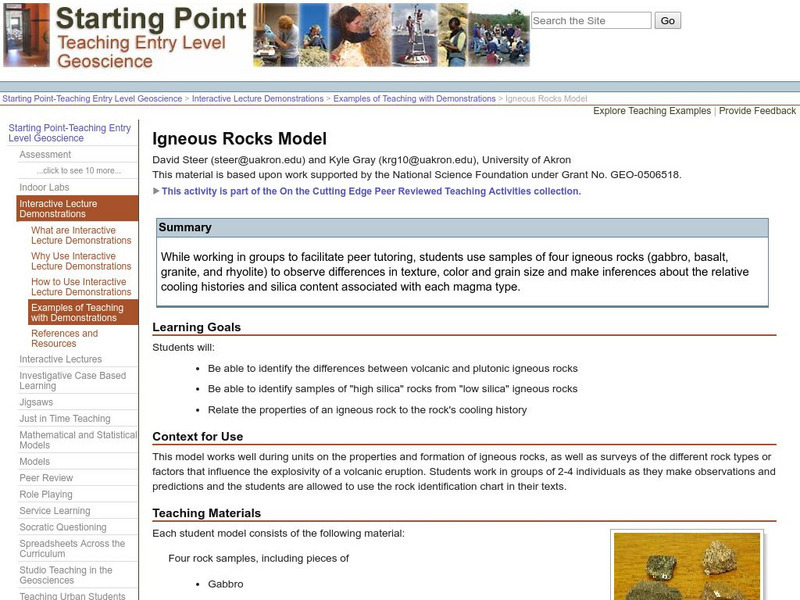Open Why Use Interactive Lecture Demonstrations
Viewport: 800px width, 600px height.
pyautogui.click(x=81, y=261)
